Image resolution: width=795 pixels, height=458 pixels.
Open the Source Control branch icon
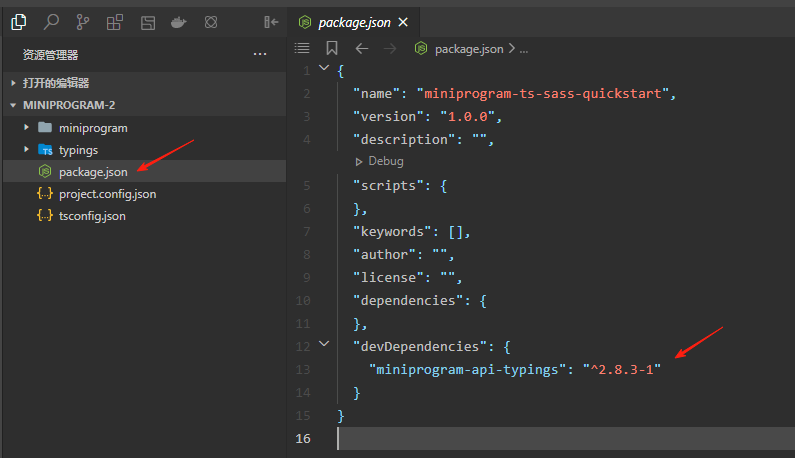(83, 22)
